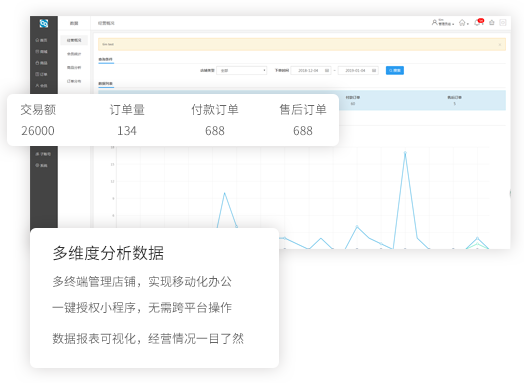Select 订单分布 in the data submenu
This screenshot has height=383, width=524.
click(74, 81)
